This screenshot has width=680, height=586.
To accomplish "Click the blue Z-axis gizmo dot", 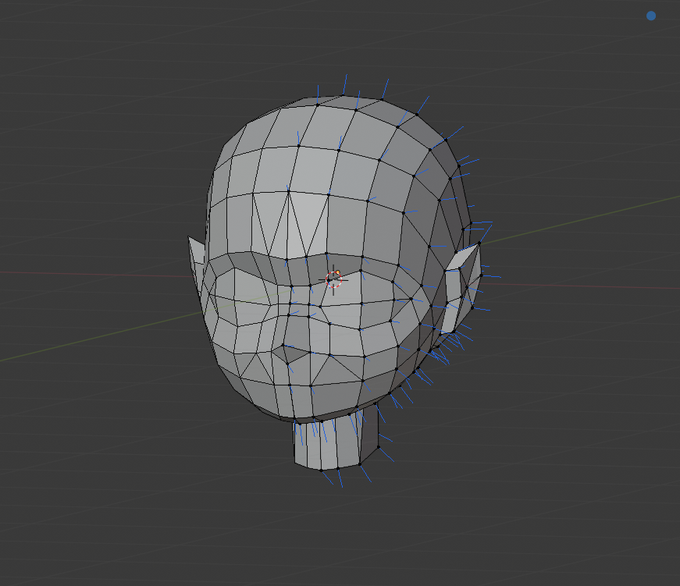I will tap(651, 16).
